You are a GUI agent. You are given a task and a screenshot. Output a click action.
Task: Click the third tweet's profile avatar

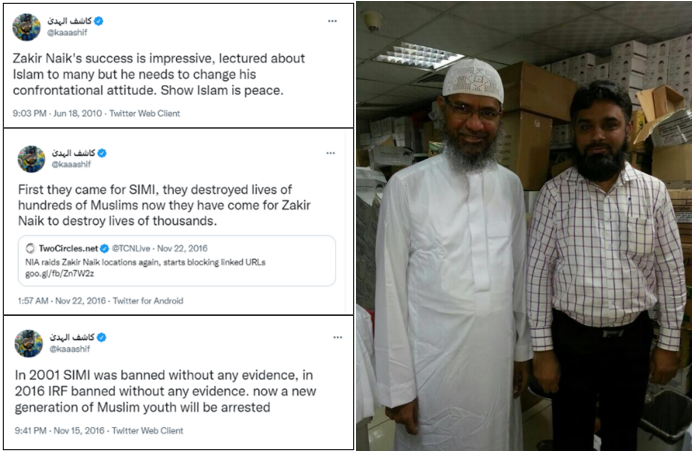29,343
